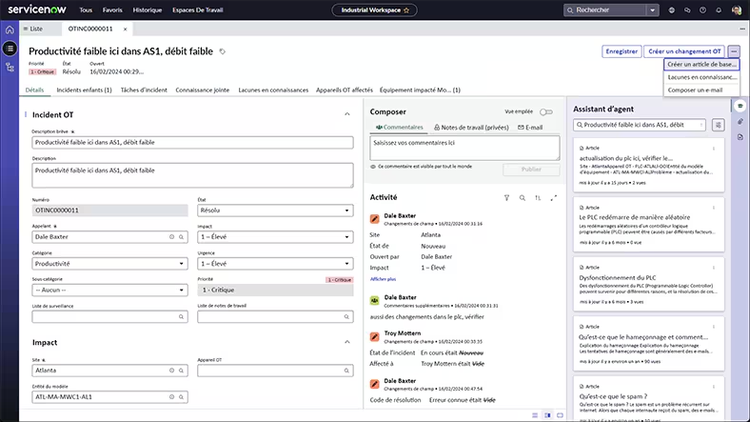This screenshot has width=750, height=422.
Task: Click the Enregistrer button
Action: click(621, 51)
